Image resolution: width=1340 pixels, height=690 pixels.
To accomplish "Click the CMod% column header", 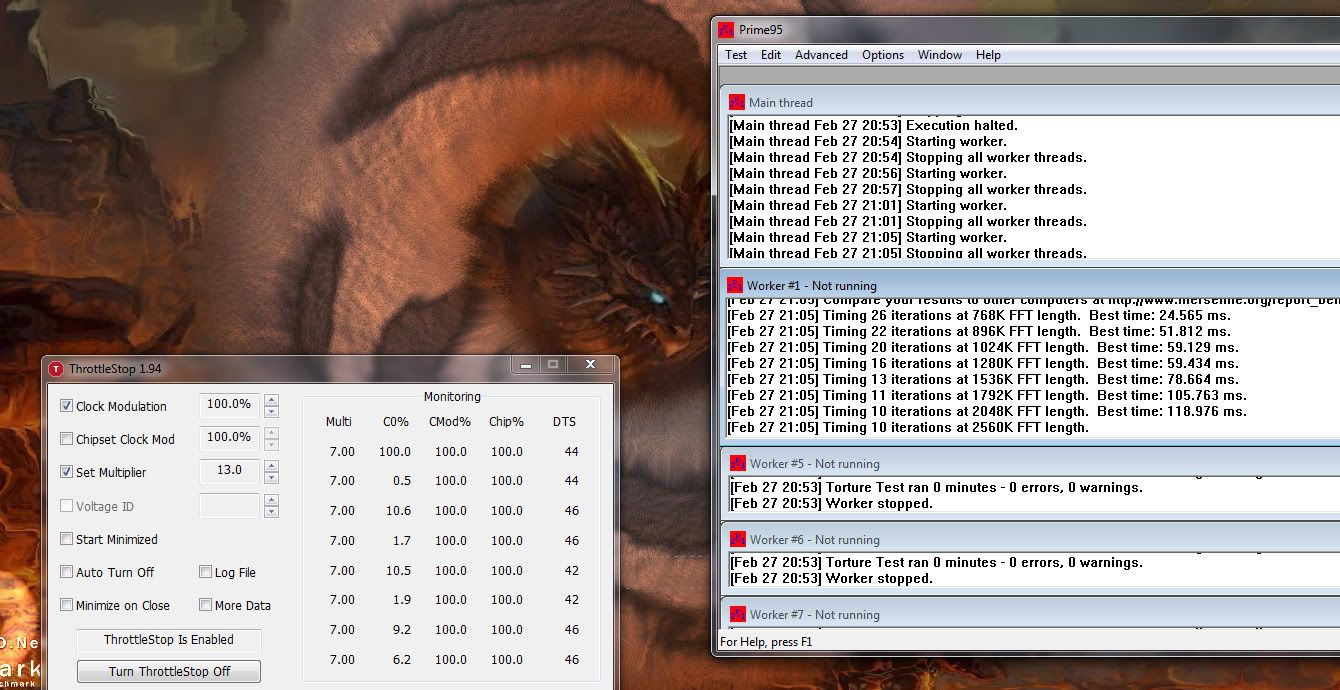I will [450, 422].
